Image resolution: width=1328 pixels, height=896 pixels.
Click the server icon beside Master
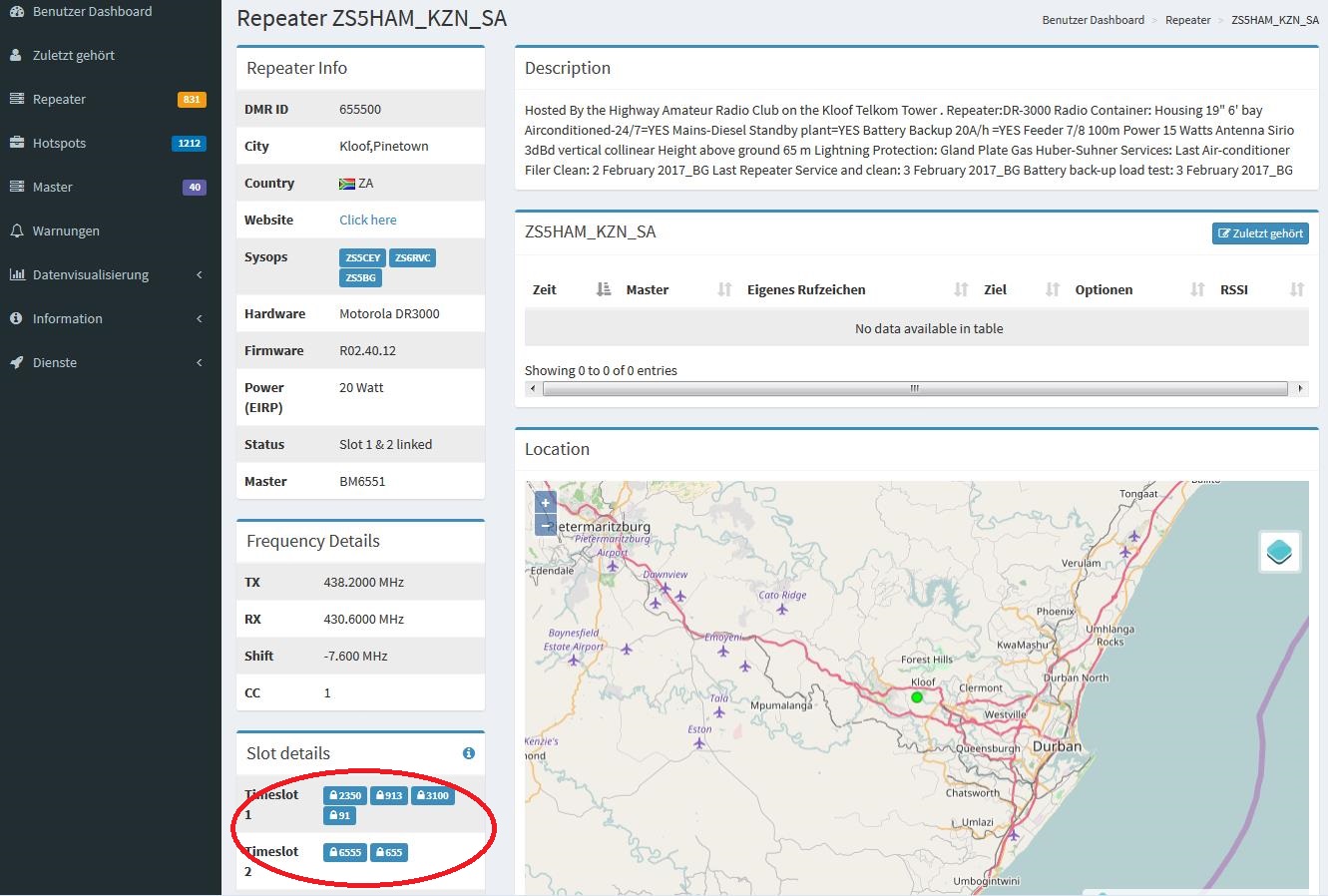pos(16,187)
